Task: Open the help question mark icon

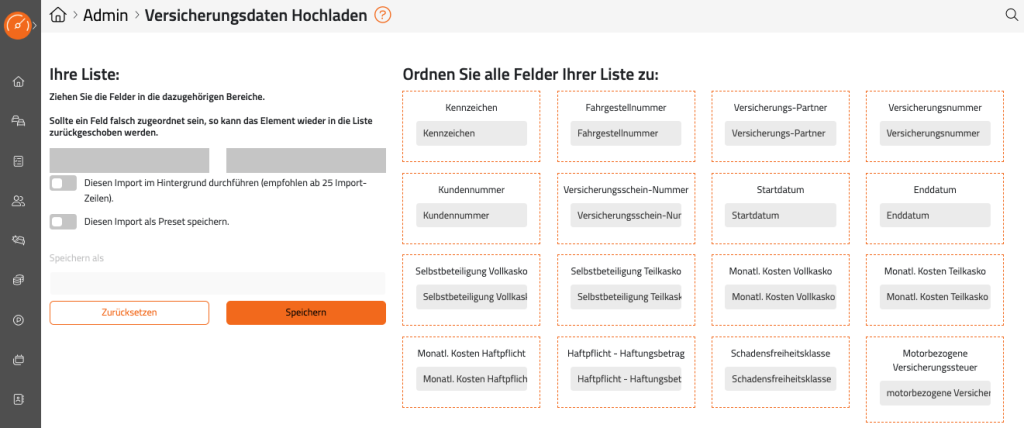Action: [x=382, y=15]
